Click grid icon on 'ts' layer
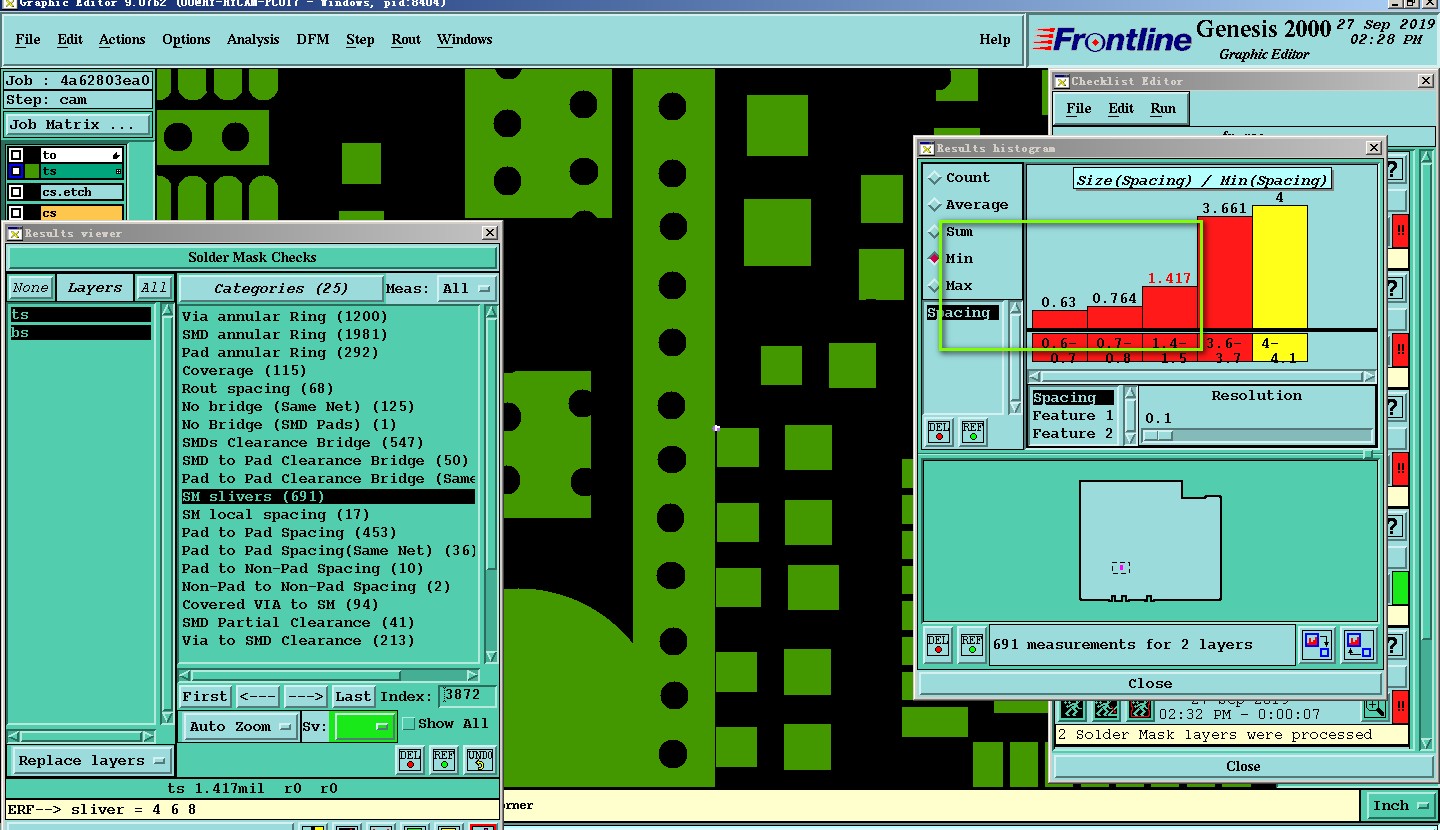This screenshot has width=1440, height=830. point(118,172)
